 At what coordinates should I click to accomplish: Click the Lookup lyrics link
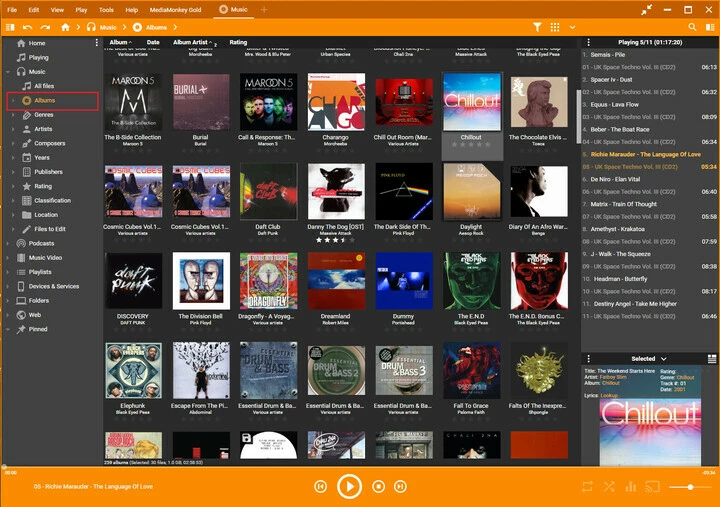609,395
